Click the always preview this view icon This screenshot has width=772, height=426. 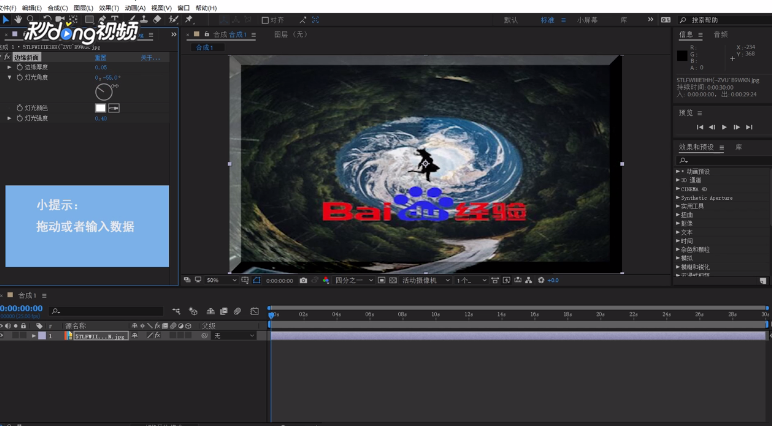[x=187, y=280]
